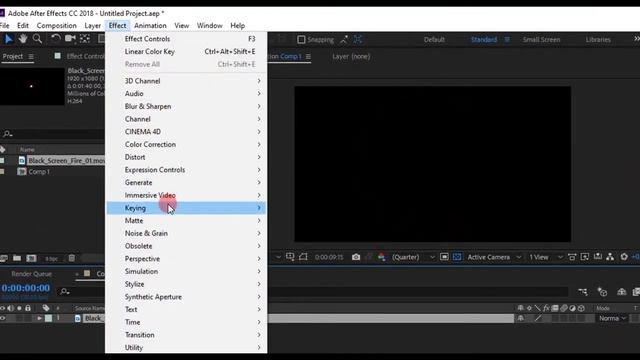Click the viewer timecode 0:00:09:15
The image size is (640, 360).
(x=329, y=257)
